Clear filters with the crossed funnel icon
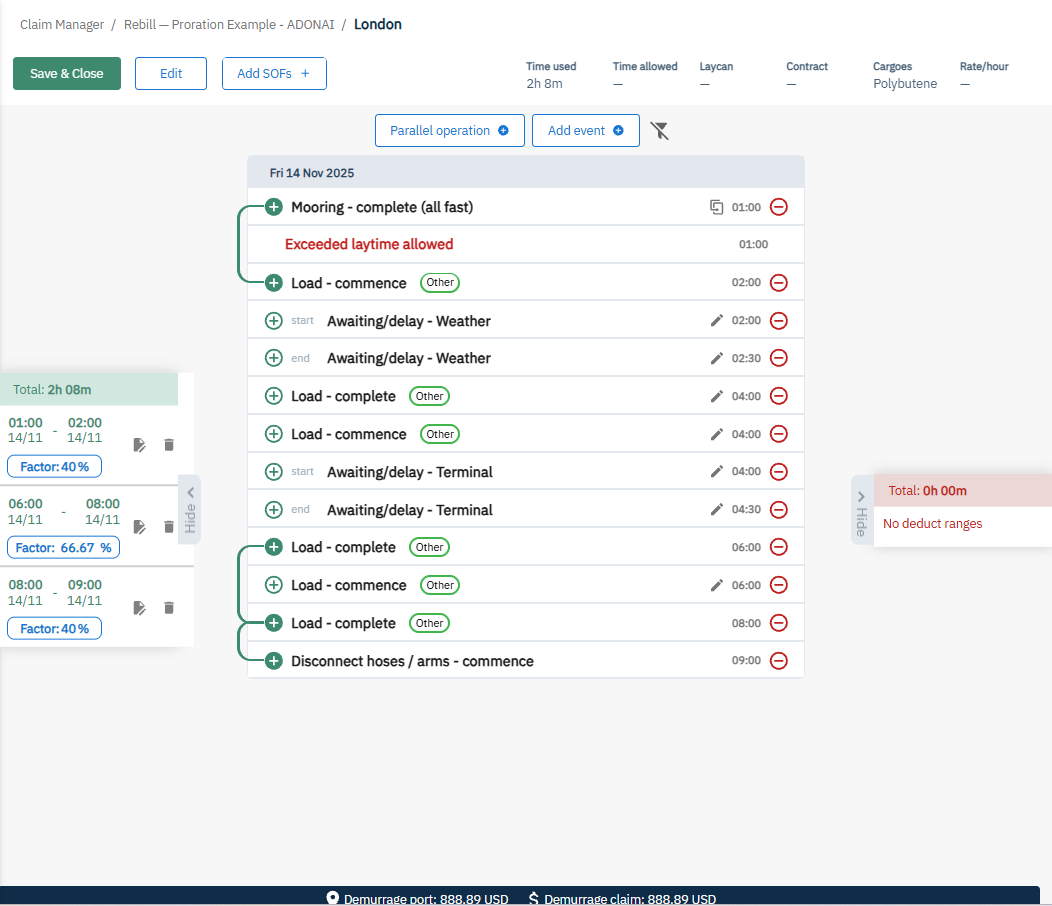This screenshot has height=906, width=1052. 660,130
